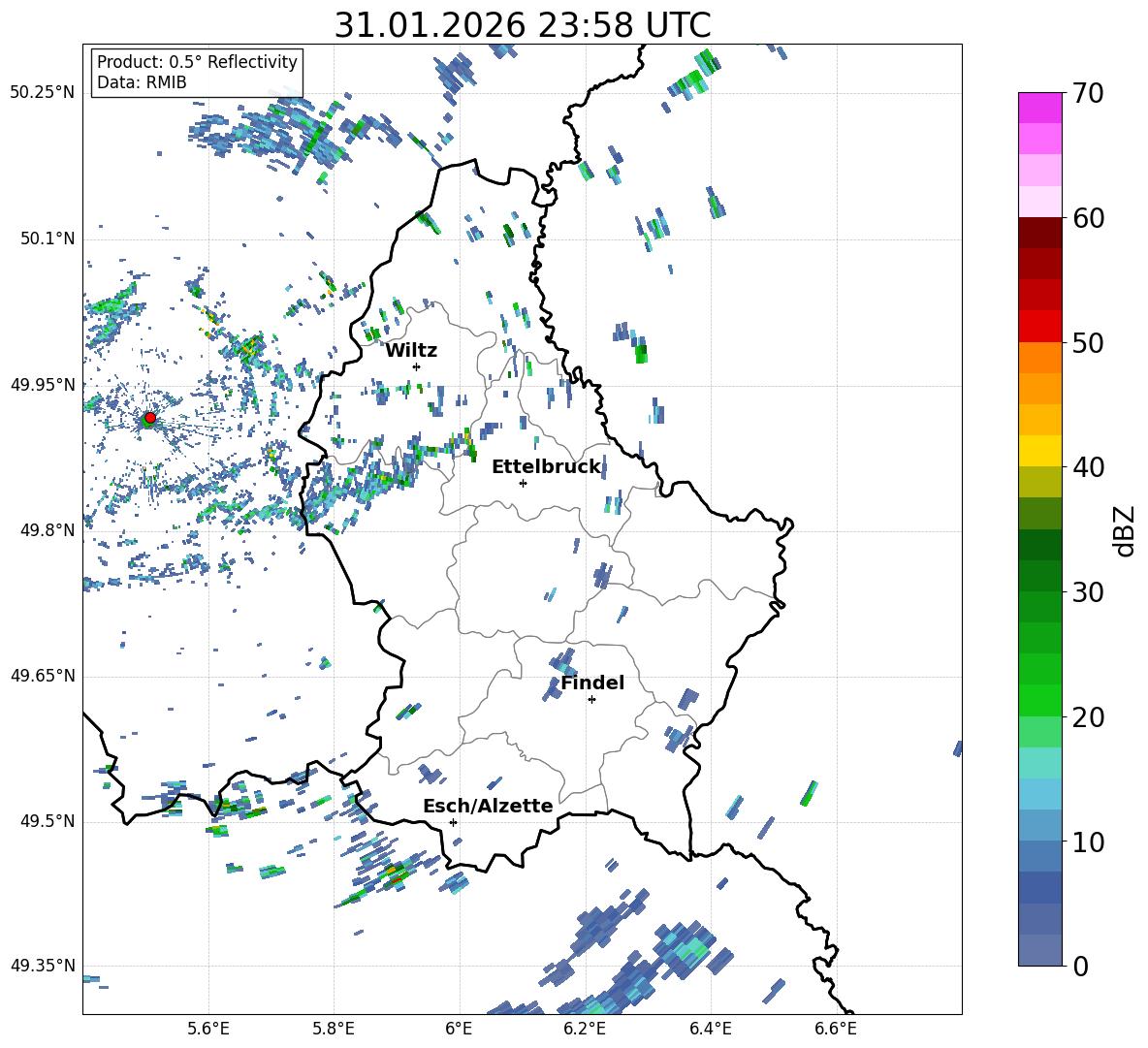The width and height of the screenshot is (1148, 1048).
Task: Select the yellow swatch at 40 dBZ
Action: 1040,451
